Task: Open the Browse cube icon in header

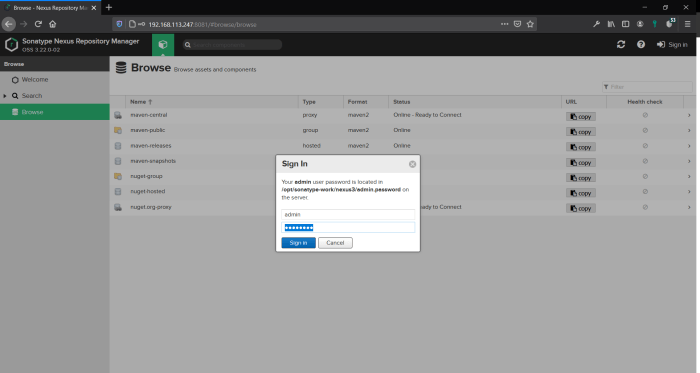Action: pos(163,45)
